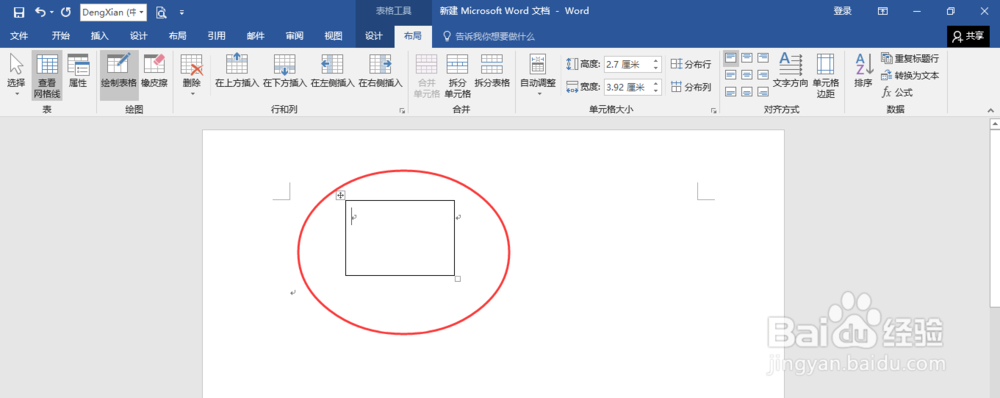Open print preview from quick access toolbar
The image size is (1000, 398).
point(161,12)
